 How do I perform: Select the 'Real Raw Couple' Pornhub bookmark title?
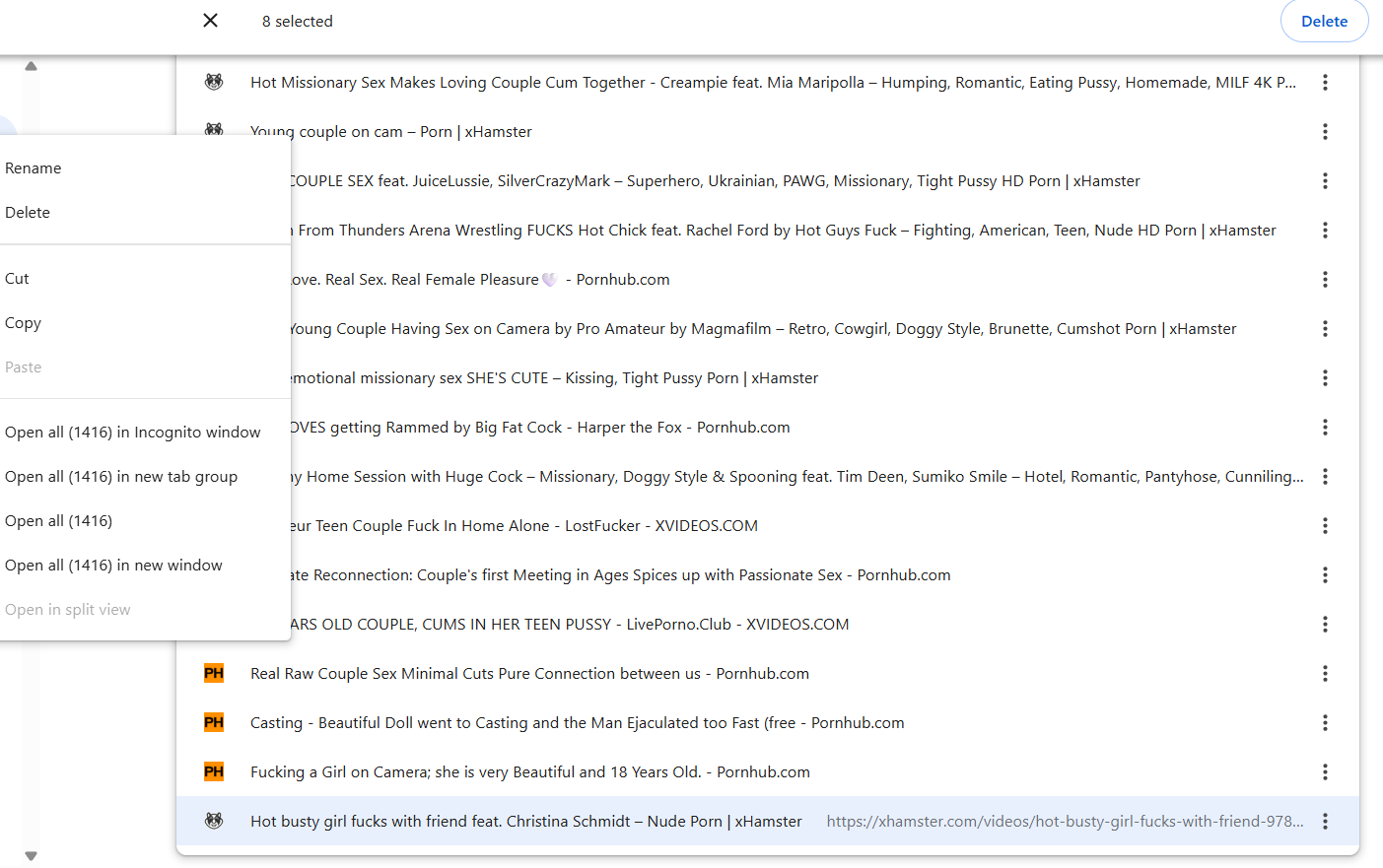(x=529, y=674)
